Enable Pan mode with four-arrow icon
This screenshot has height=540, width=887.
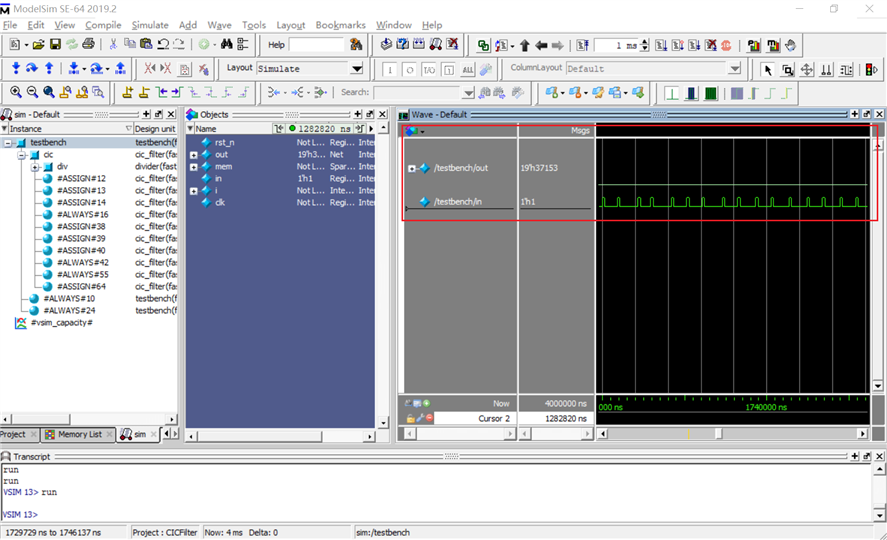click(x=807, y=70)
